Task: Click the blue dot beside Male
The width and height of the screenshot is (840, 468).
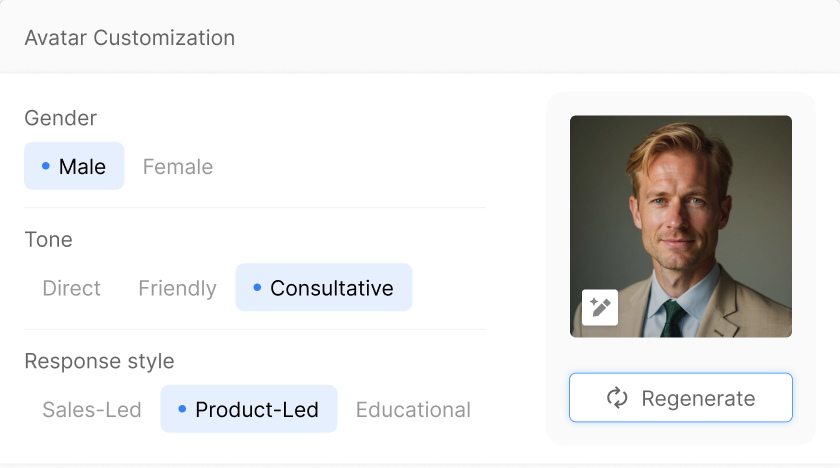Action: coord(46,166)
